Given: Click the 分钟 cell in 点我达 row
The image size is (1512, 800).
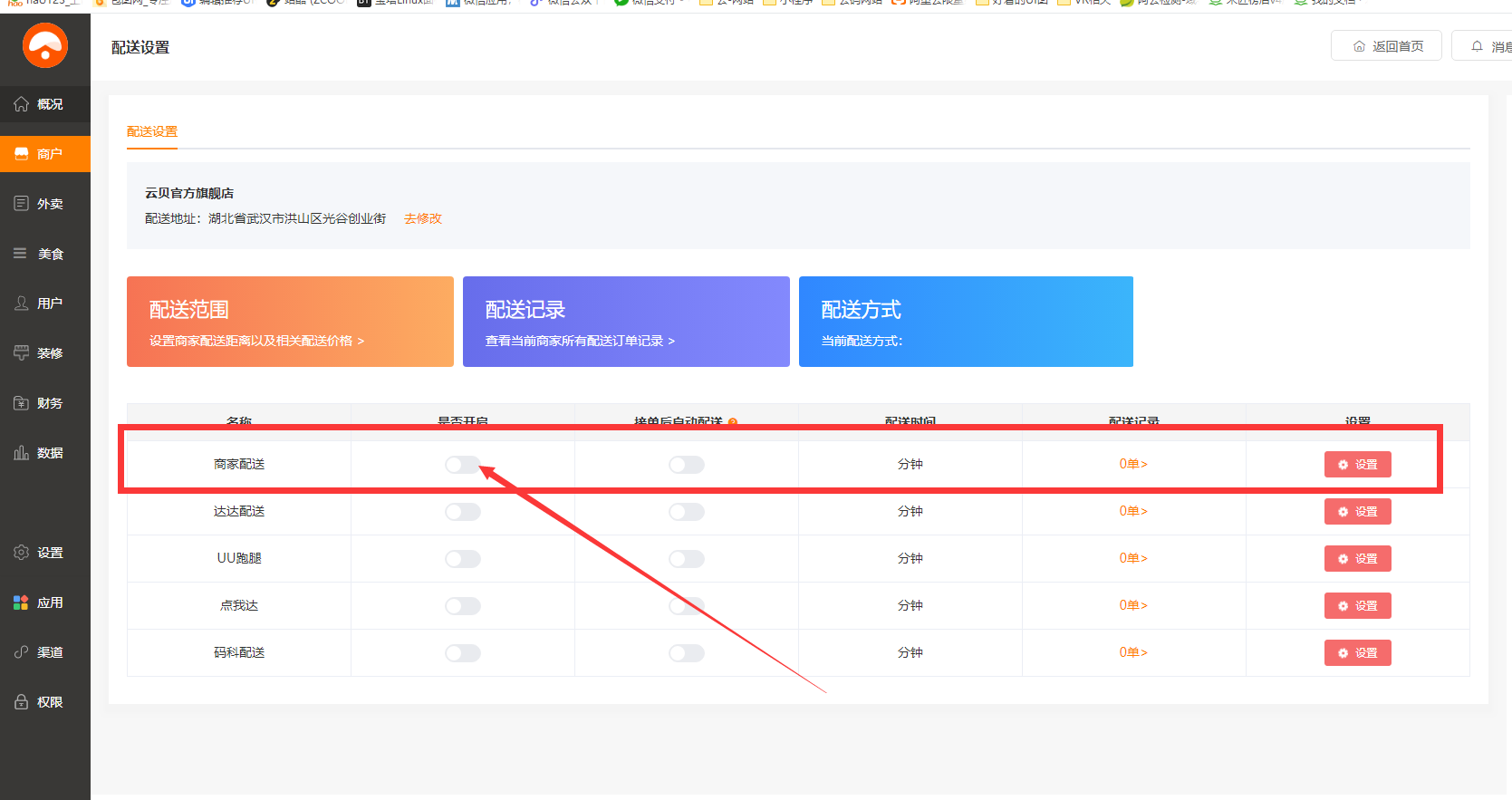Looking at the screenshot, I should [x=910, y=605].
